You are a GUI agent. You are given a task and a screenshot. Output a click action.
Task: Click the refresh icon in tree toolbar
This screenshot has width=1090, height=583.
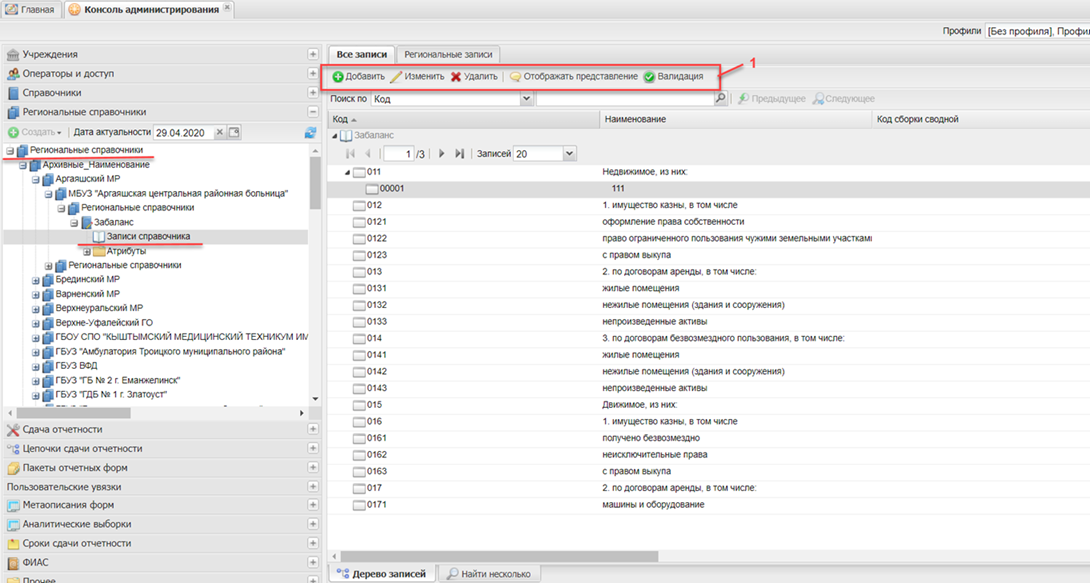pyautogui.click(x=310, y=133)
